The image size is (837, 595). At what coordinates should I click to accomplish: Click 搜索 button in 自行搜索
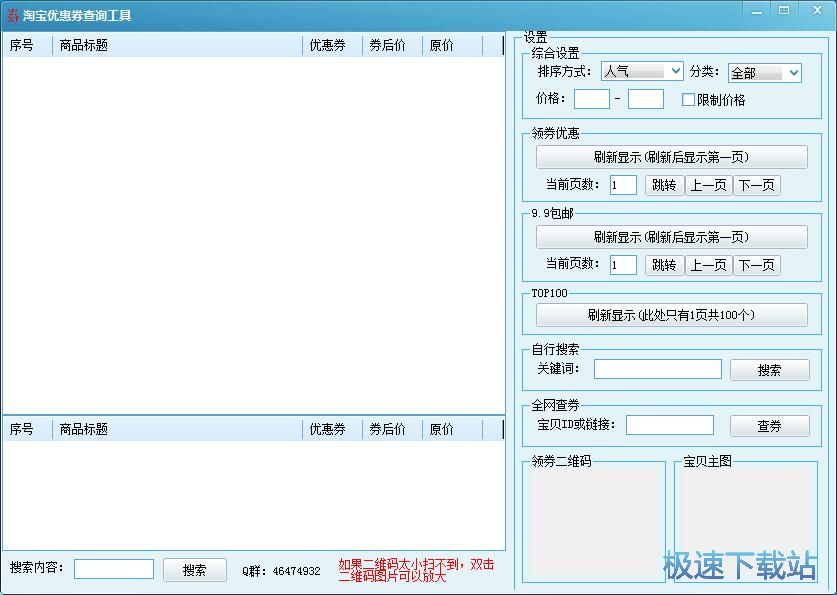pos(769,370)
